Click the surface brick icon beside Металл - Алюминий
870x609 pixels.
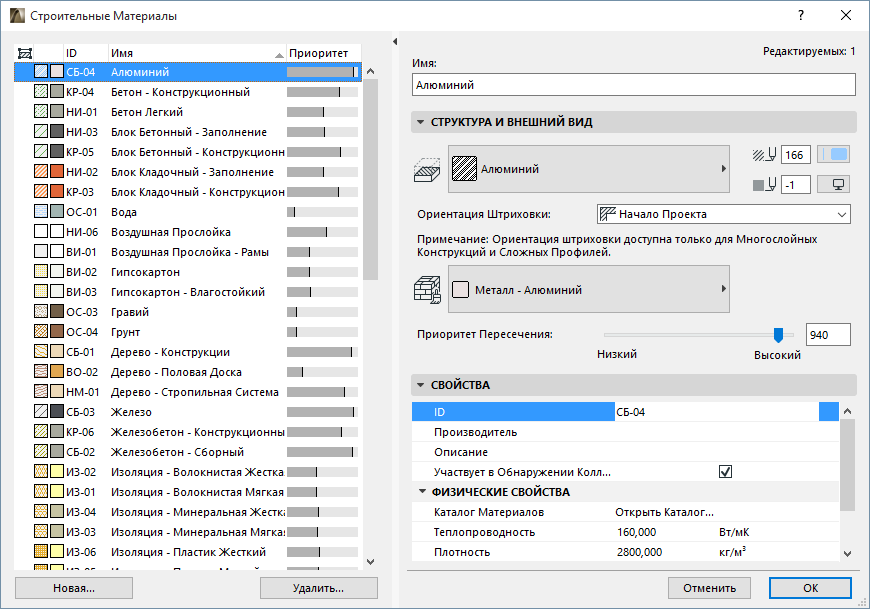427,290
